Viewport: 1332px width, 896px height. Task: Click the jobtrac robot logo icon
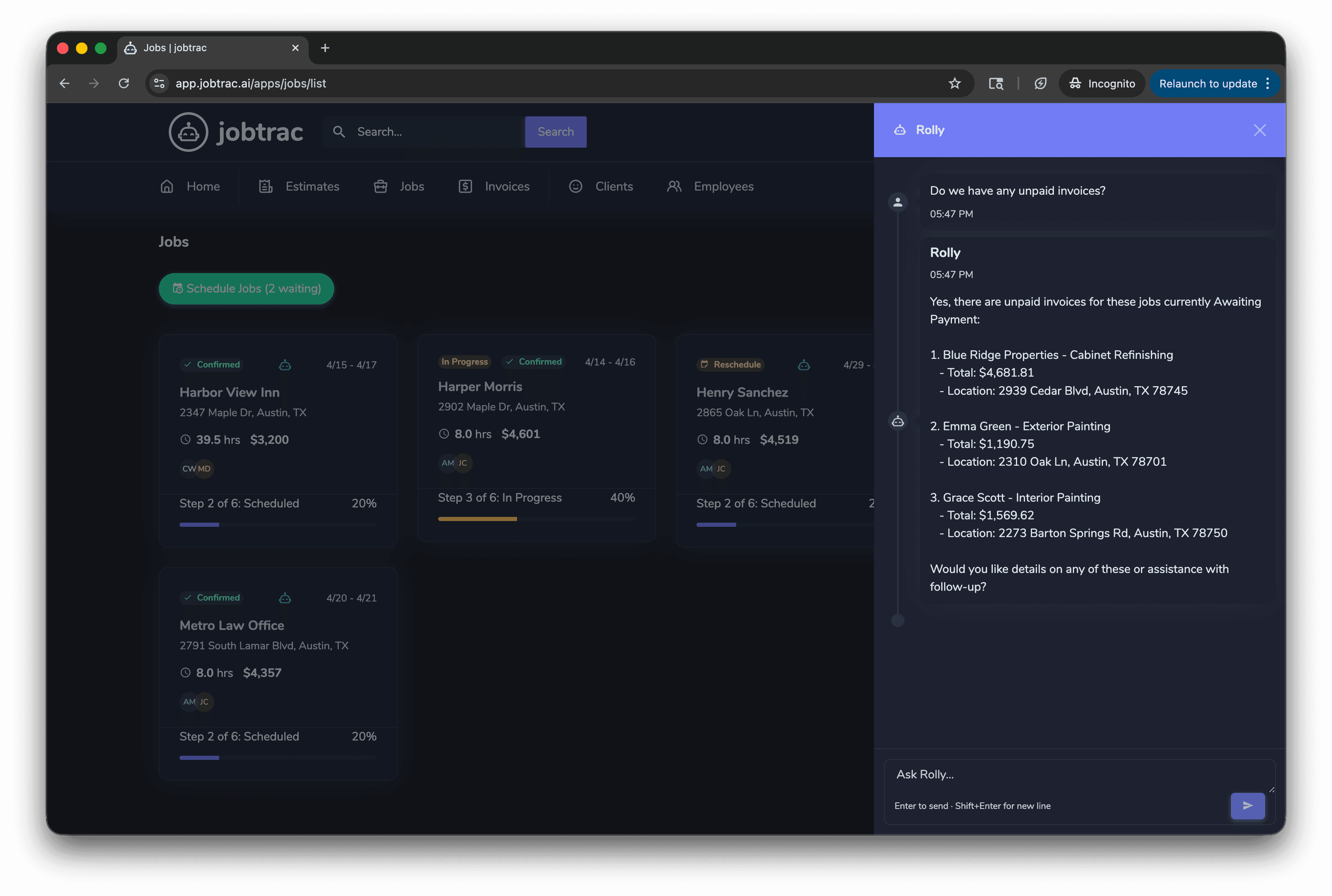pyautogui.click(x=188, y=132)
